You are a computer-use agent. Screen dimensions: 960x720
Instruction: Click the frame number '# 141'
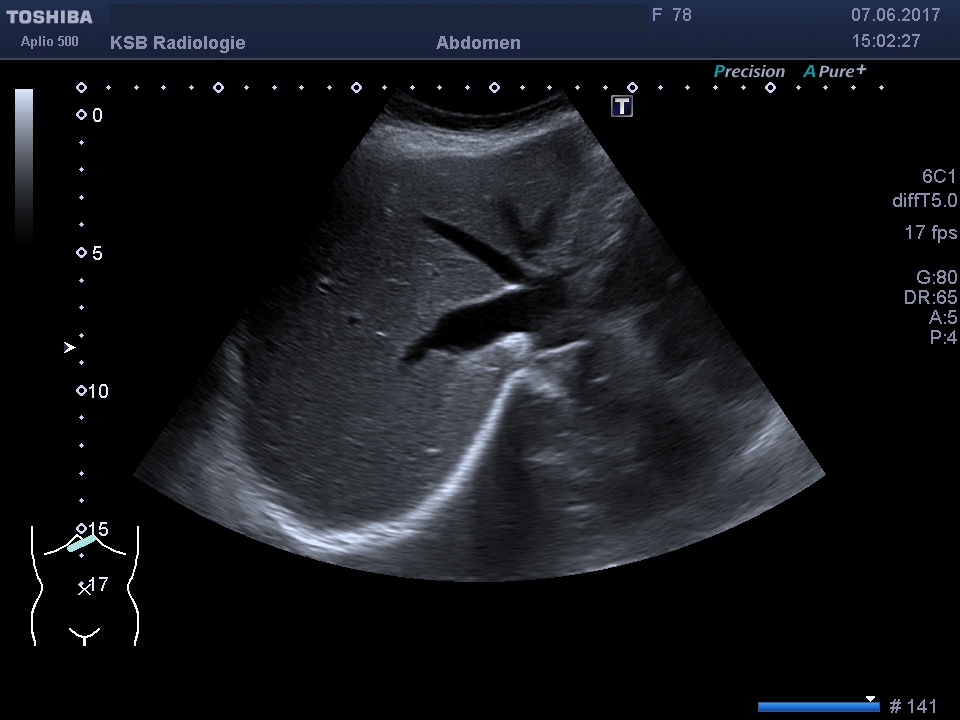[x=913, y=706]
